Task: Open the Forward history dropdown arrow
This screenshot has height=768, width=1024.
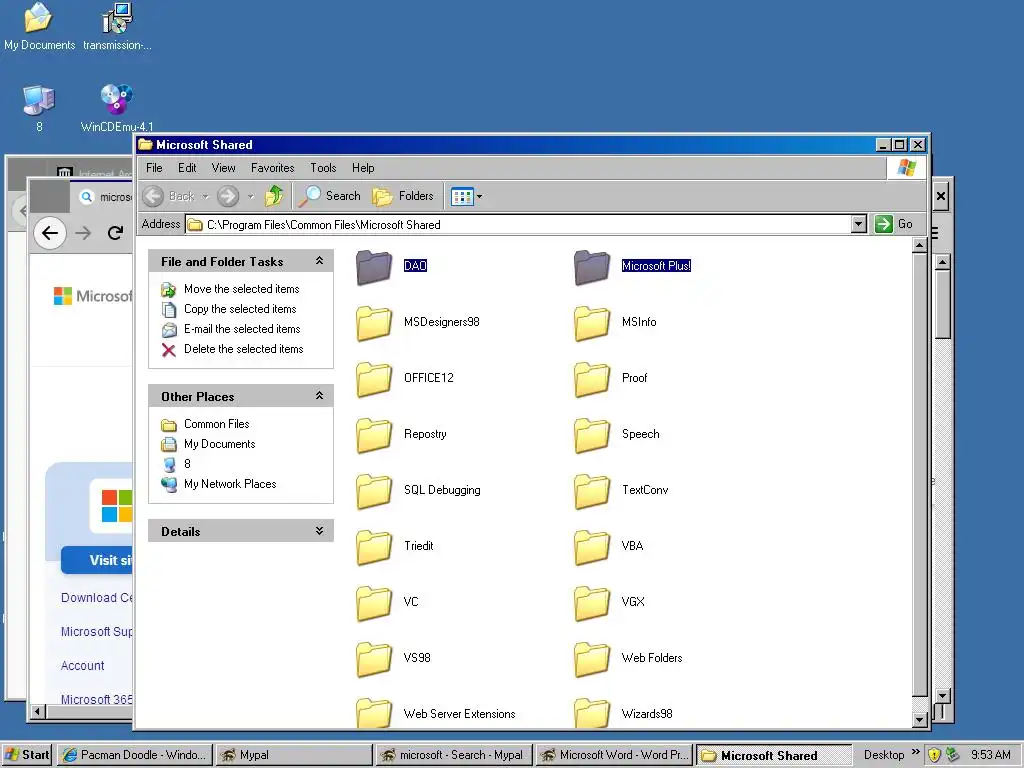Action: click(251, 196)
